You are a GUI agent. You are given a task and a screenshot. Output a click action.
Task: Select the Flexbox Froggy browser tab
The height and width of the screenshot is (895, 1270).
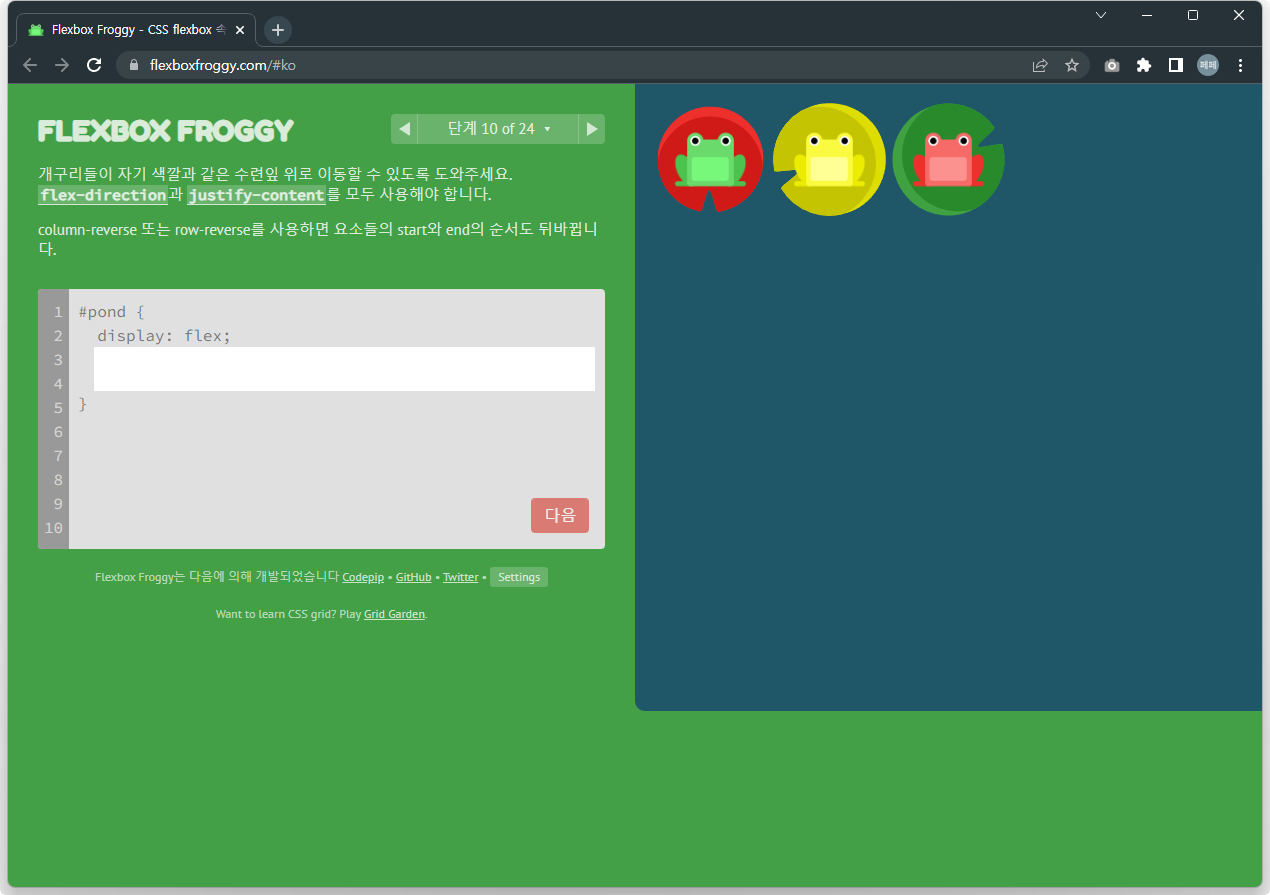136,30
